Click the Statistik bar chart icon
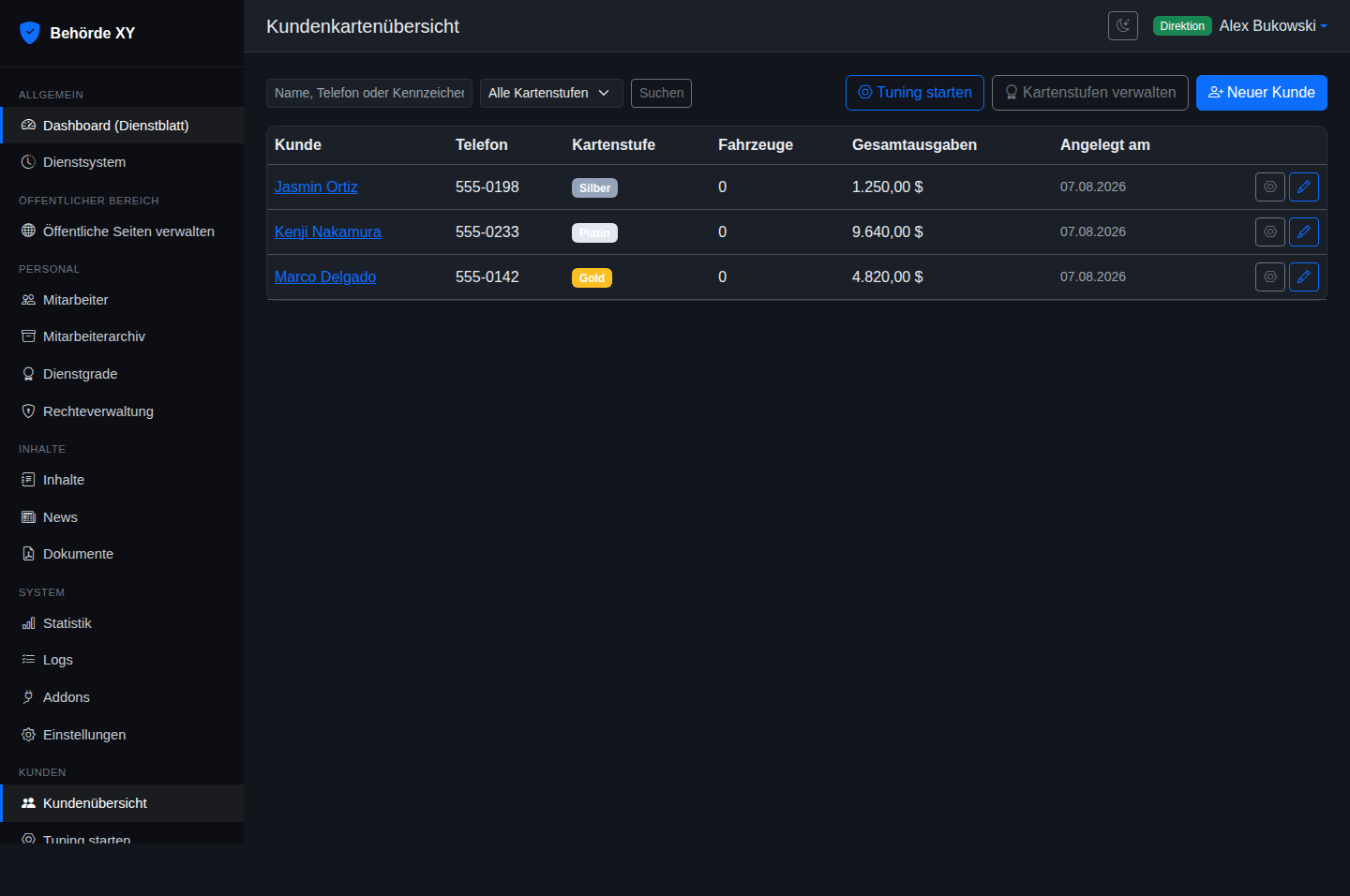Image resolution: width=1350 pixels, height=896 pixels. [28, 623]
